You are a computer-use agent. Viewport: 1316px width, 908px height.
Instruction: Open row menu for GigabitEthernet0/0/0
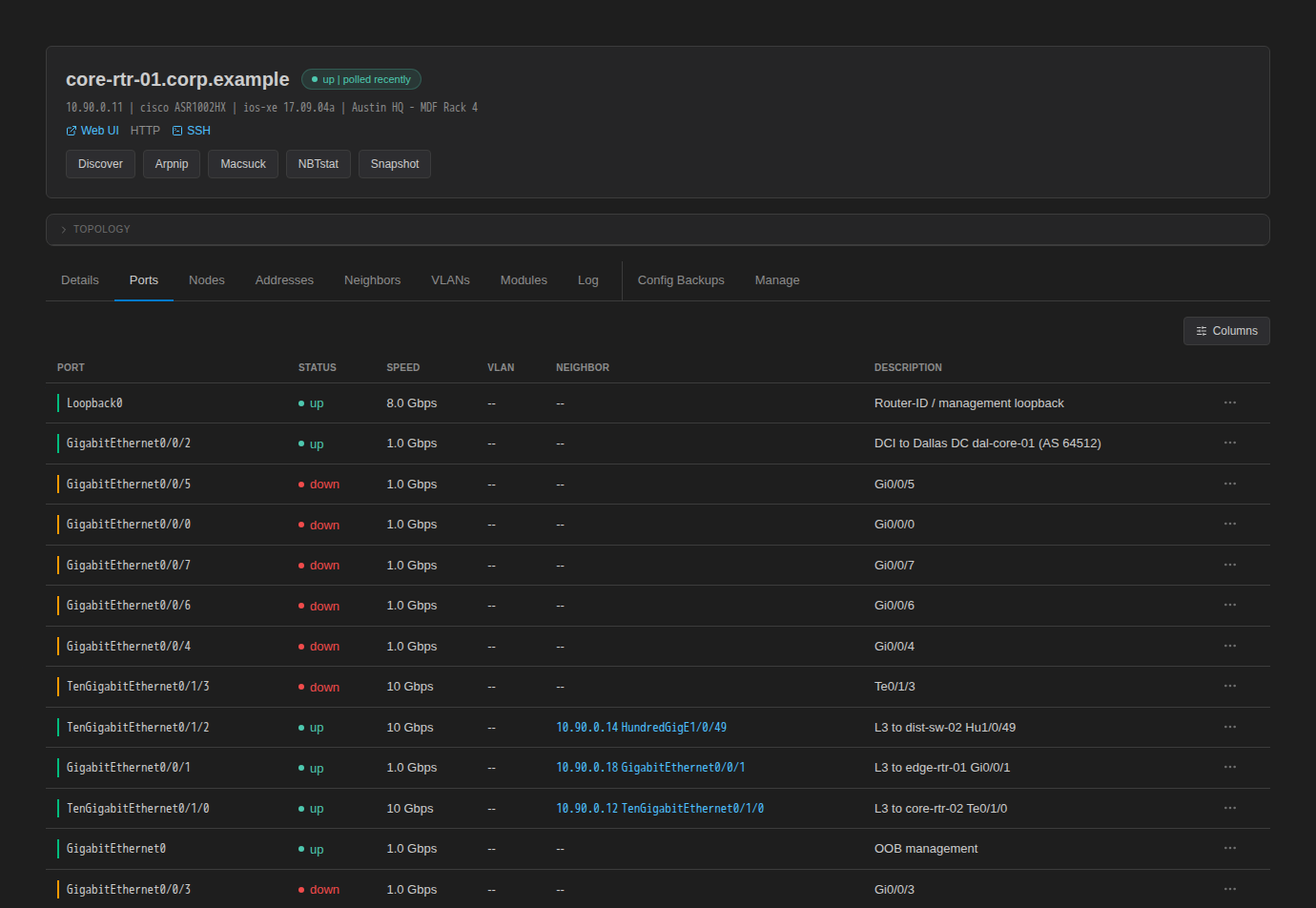pos(1230,524)
